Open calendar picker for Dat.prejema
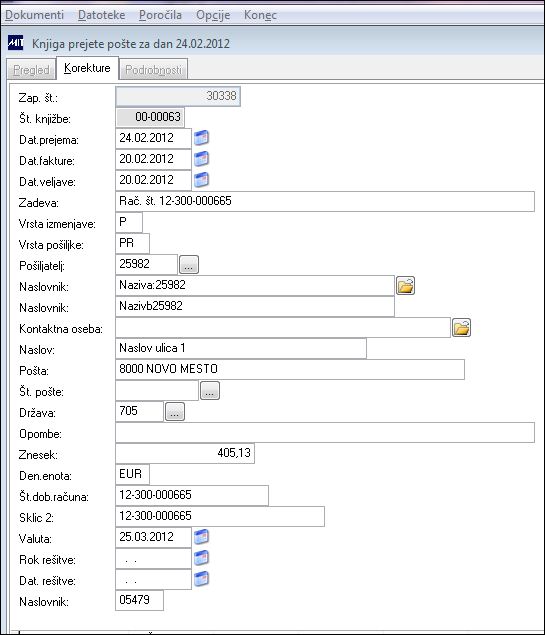Image resolution: width=545 pixels, height=635 pixels. (201, 138)
